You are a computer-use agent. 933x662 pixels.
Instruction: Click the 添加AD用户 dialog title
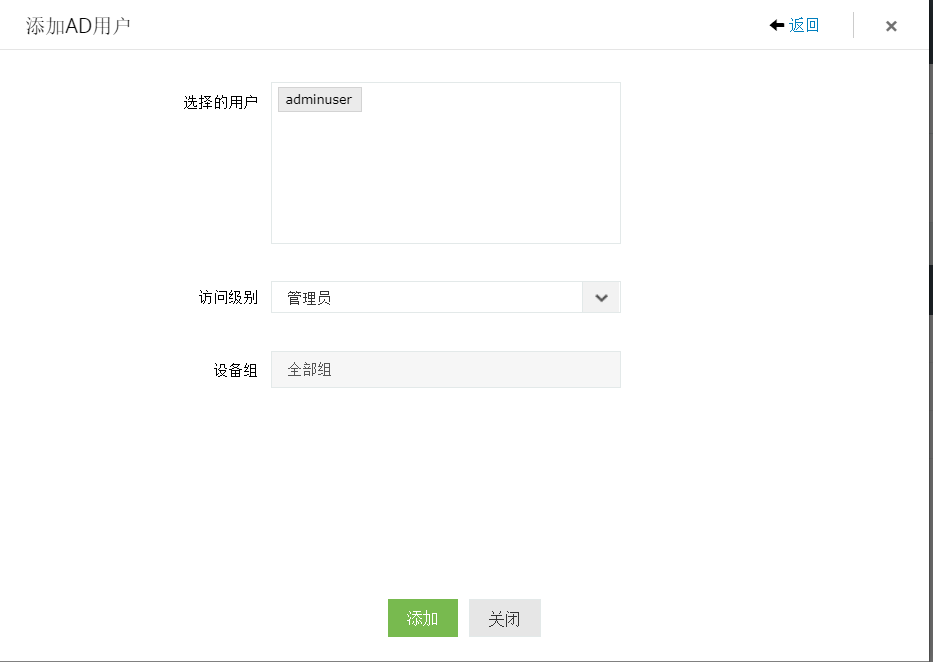78,26
